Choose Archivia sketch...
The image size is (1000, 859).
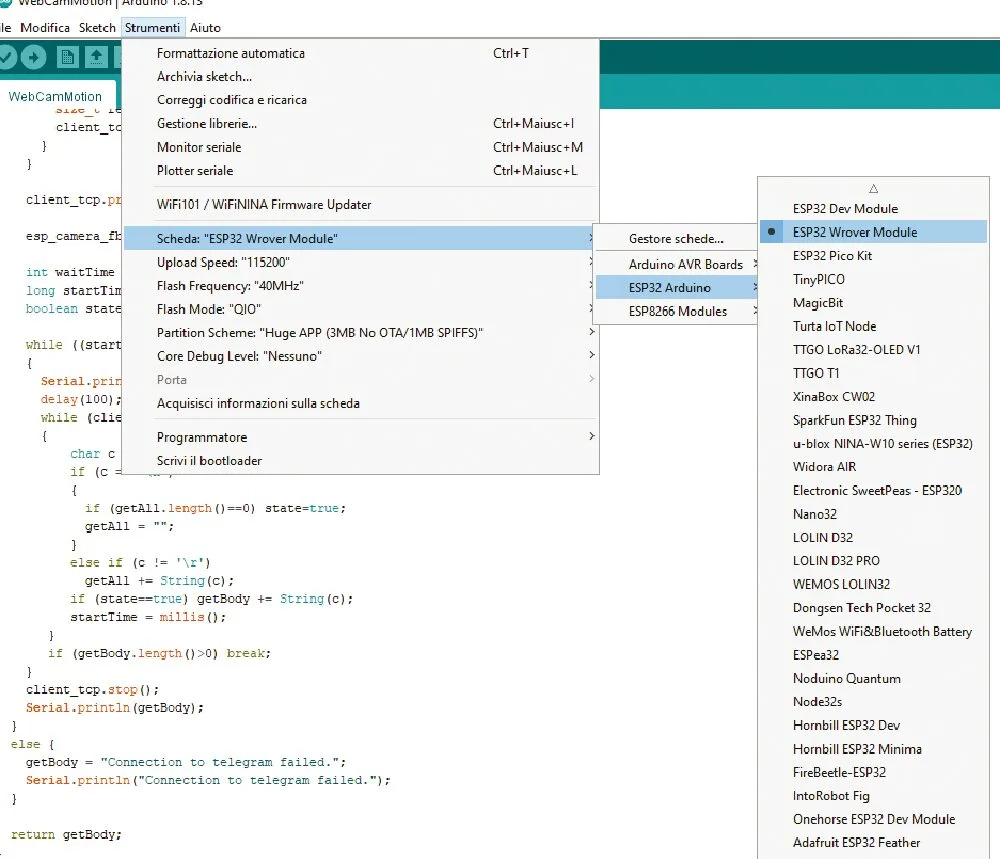(x=361, y=77)
